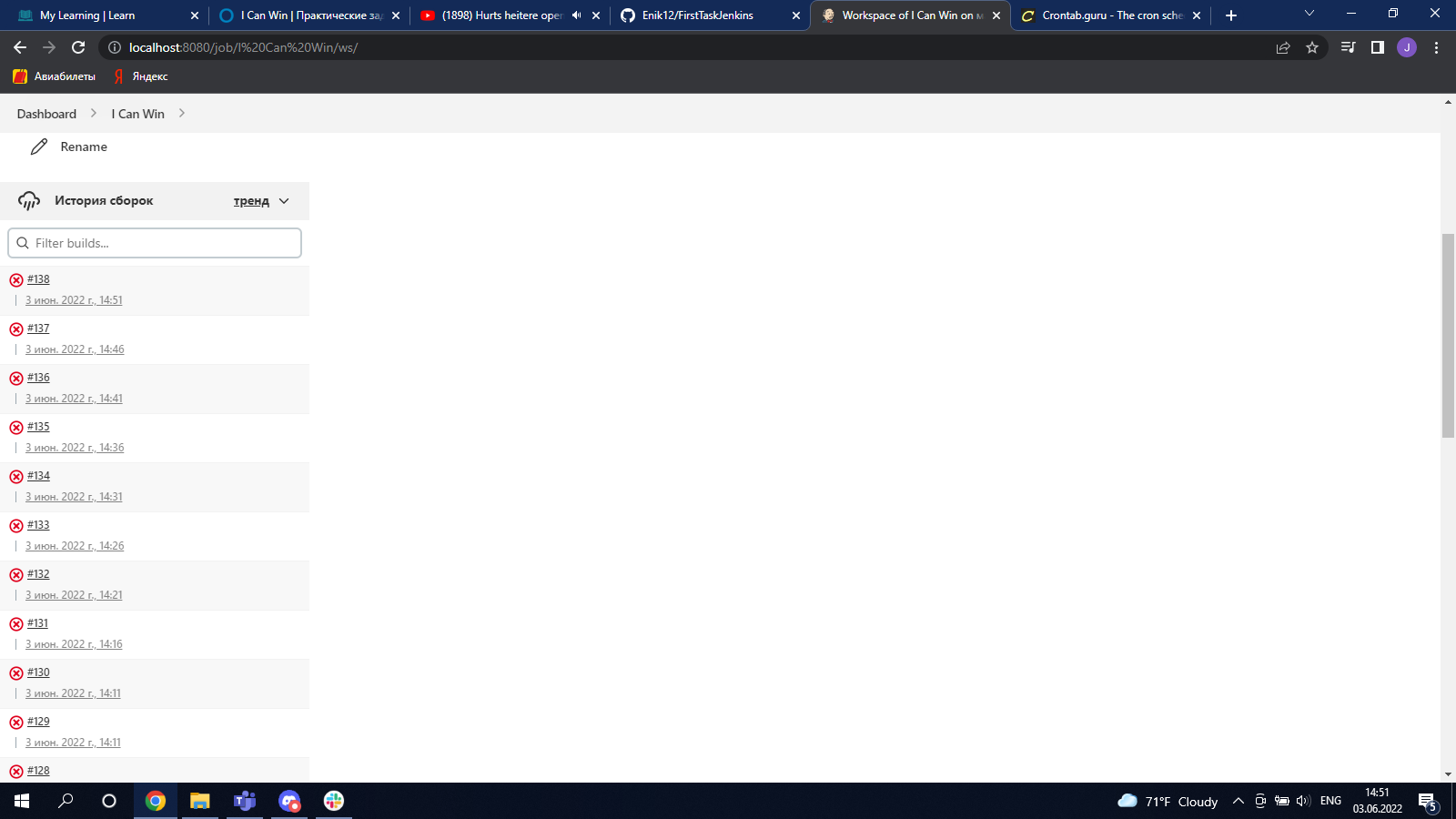The image size is (1456, 819).
Task: Click the page vertical scrollbar thumb
Action: pyautogui.click(x=1448, y=336)
